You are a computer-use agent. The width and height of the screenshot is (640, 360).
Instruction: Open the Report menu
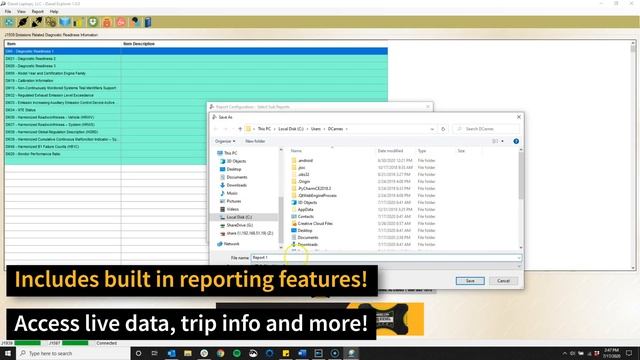[38, 11]
